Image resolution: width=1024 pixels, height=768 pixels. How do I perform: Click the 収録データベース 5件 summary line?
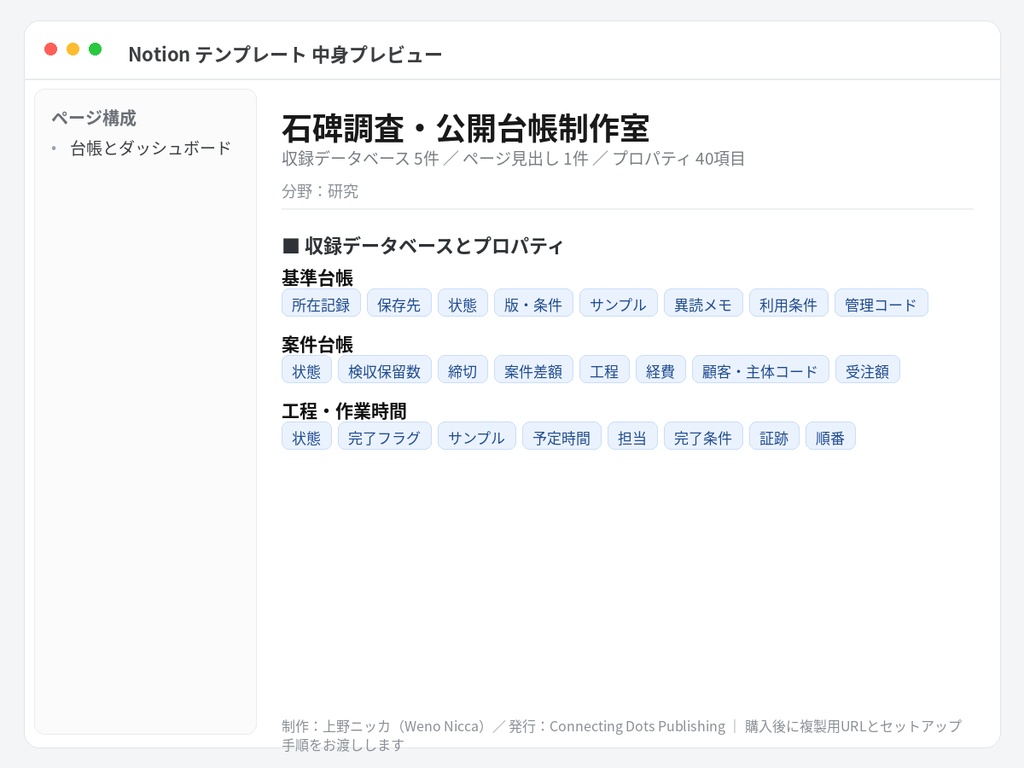pos(513,159)
